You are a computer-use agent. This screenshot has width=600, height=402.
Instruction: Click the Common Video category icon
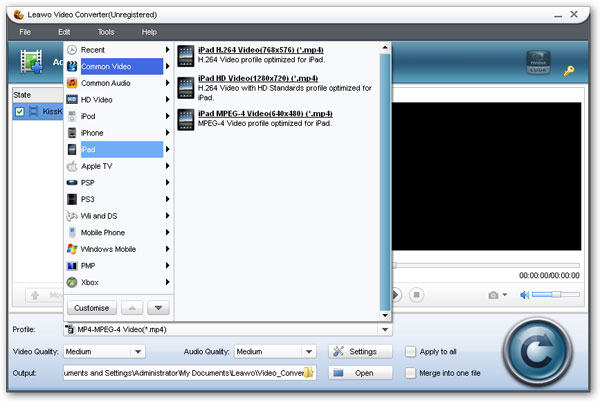pos(72,67)
